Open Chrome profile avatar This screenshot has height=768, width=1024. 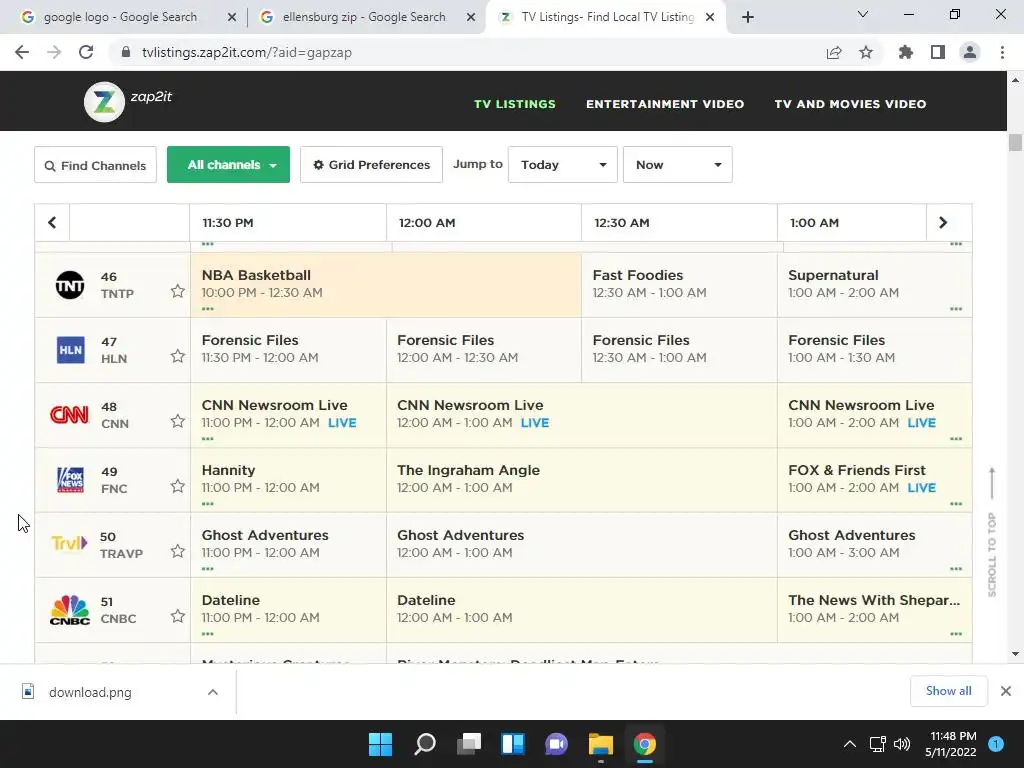coord(970,52)
